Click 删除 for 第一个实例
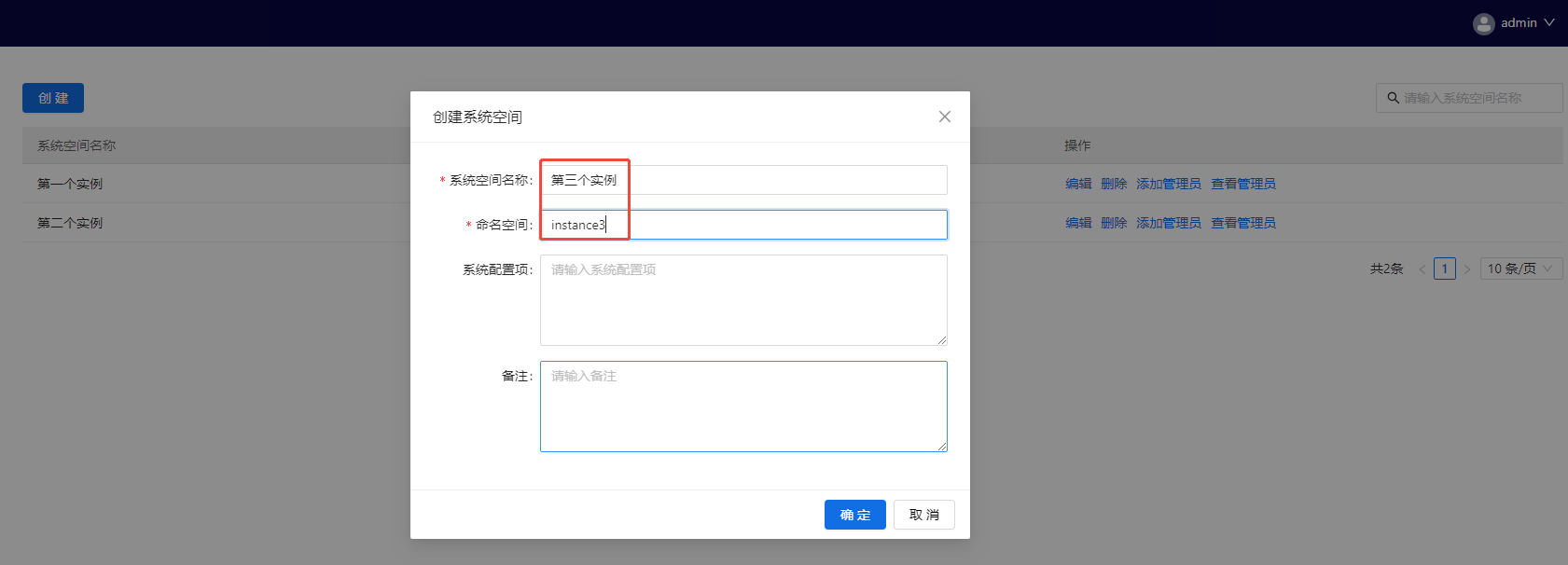The height and width of the screenshot is (565, 1568). (1114, 184)
